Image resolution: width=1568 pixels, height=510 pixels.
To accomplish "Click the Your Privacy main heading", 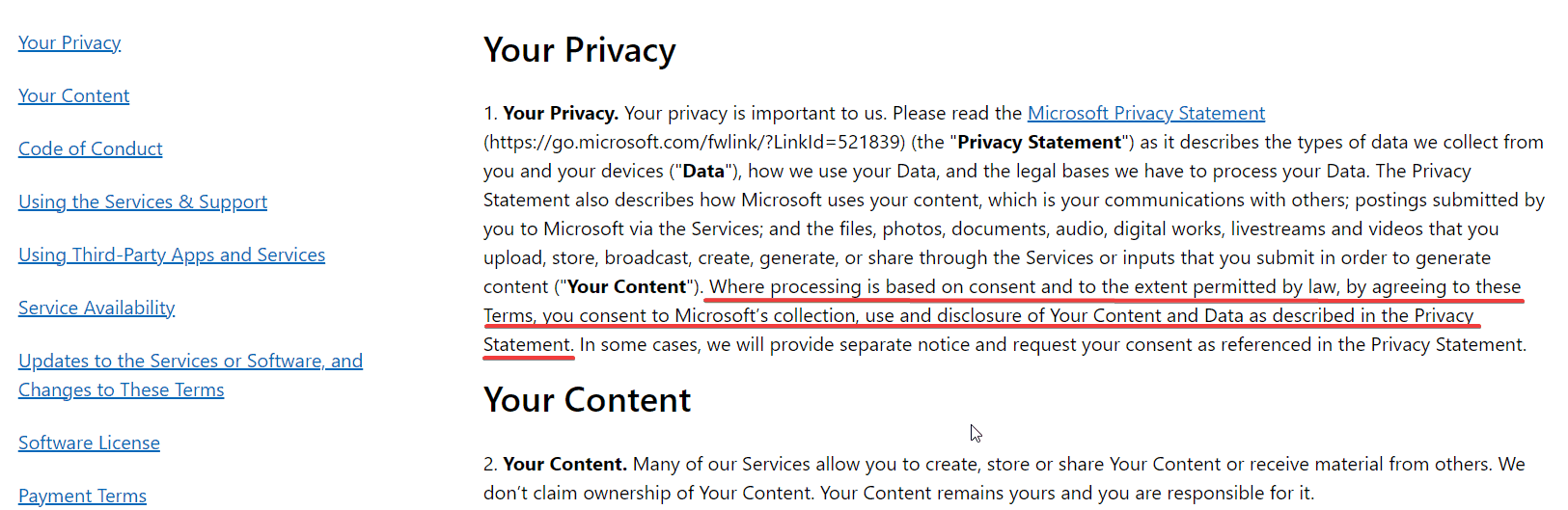I will (x=580, y=50).
